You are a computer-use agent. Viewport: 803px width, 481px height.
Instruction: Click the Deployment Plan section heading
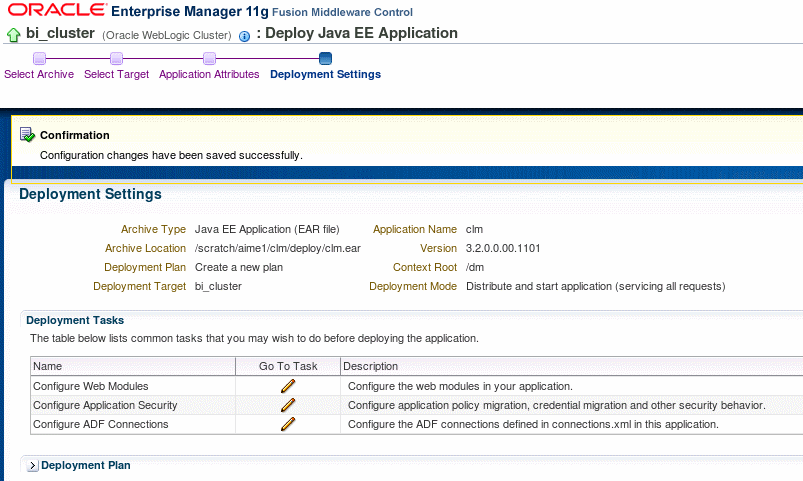tap(86, 465)
